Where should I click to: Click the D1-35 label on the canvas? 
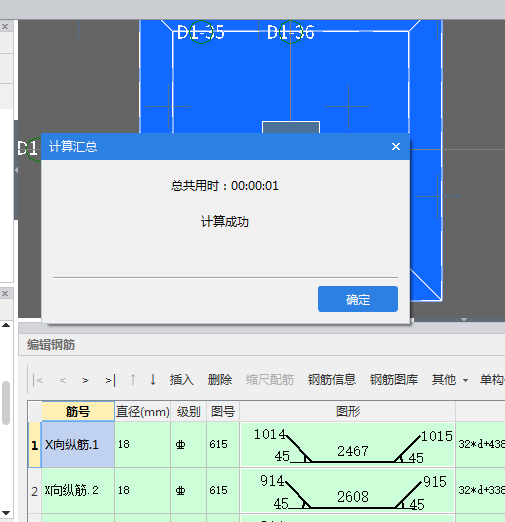[201, 32]
